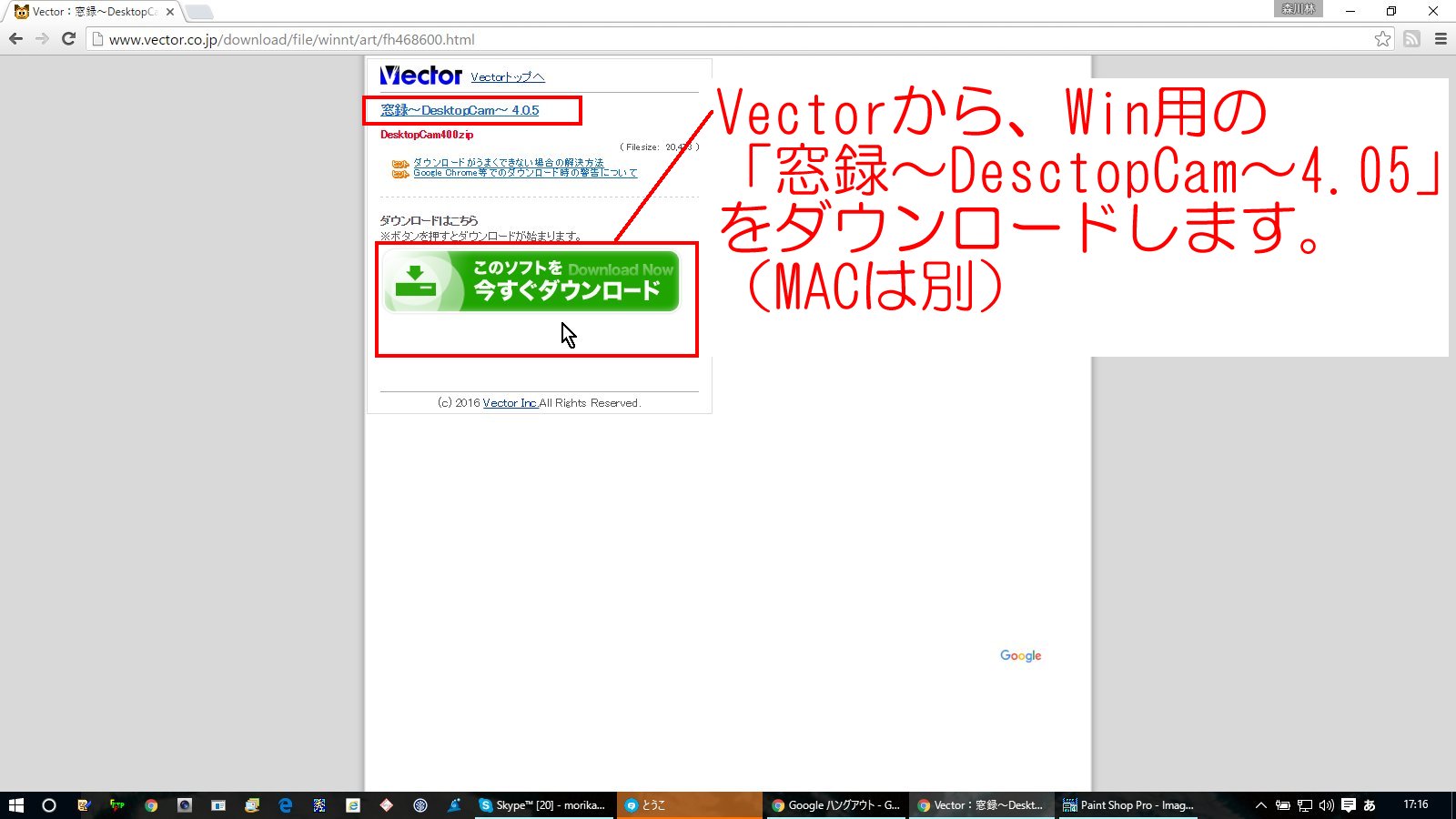
Task: Open the round blue emblem taskbar app
Action: tap(420, 805)
